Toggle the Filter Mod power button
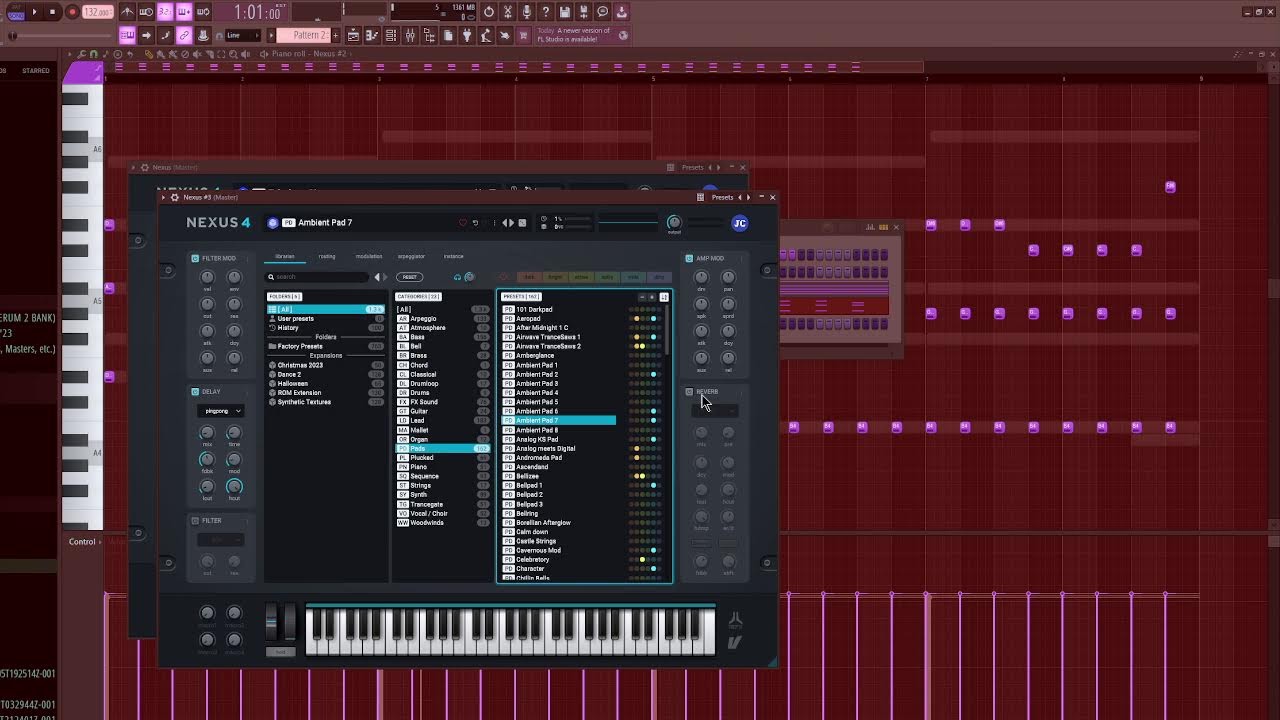Viewport: 1280px width, 720px height. pyautogui.click(x=195, y=258)
